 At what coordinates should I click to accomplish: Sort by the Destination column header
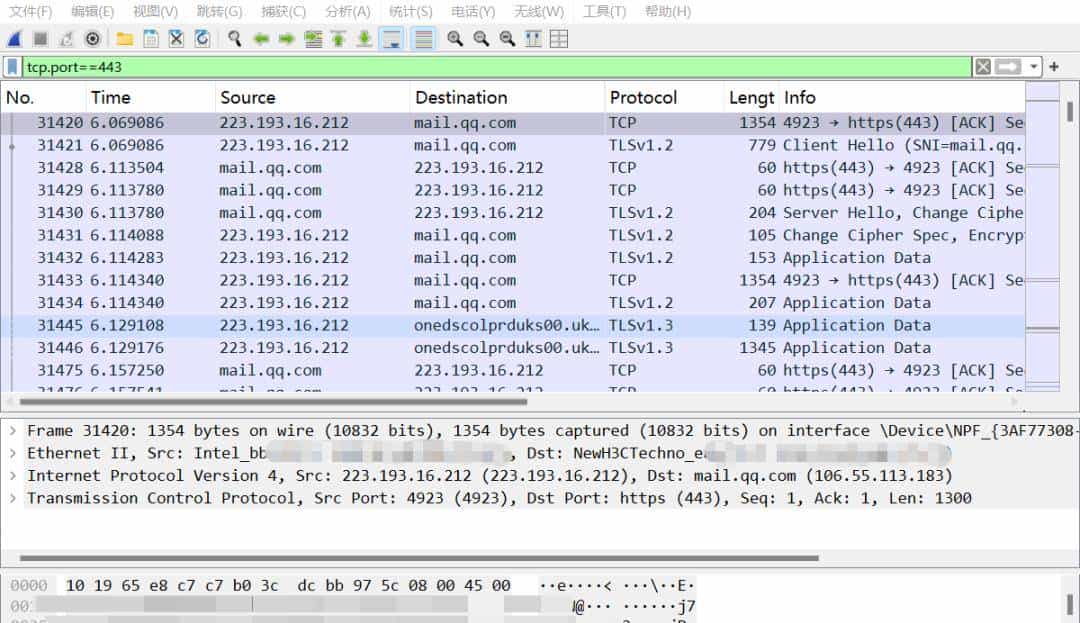[508, 98]
